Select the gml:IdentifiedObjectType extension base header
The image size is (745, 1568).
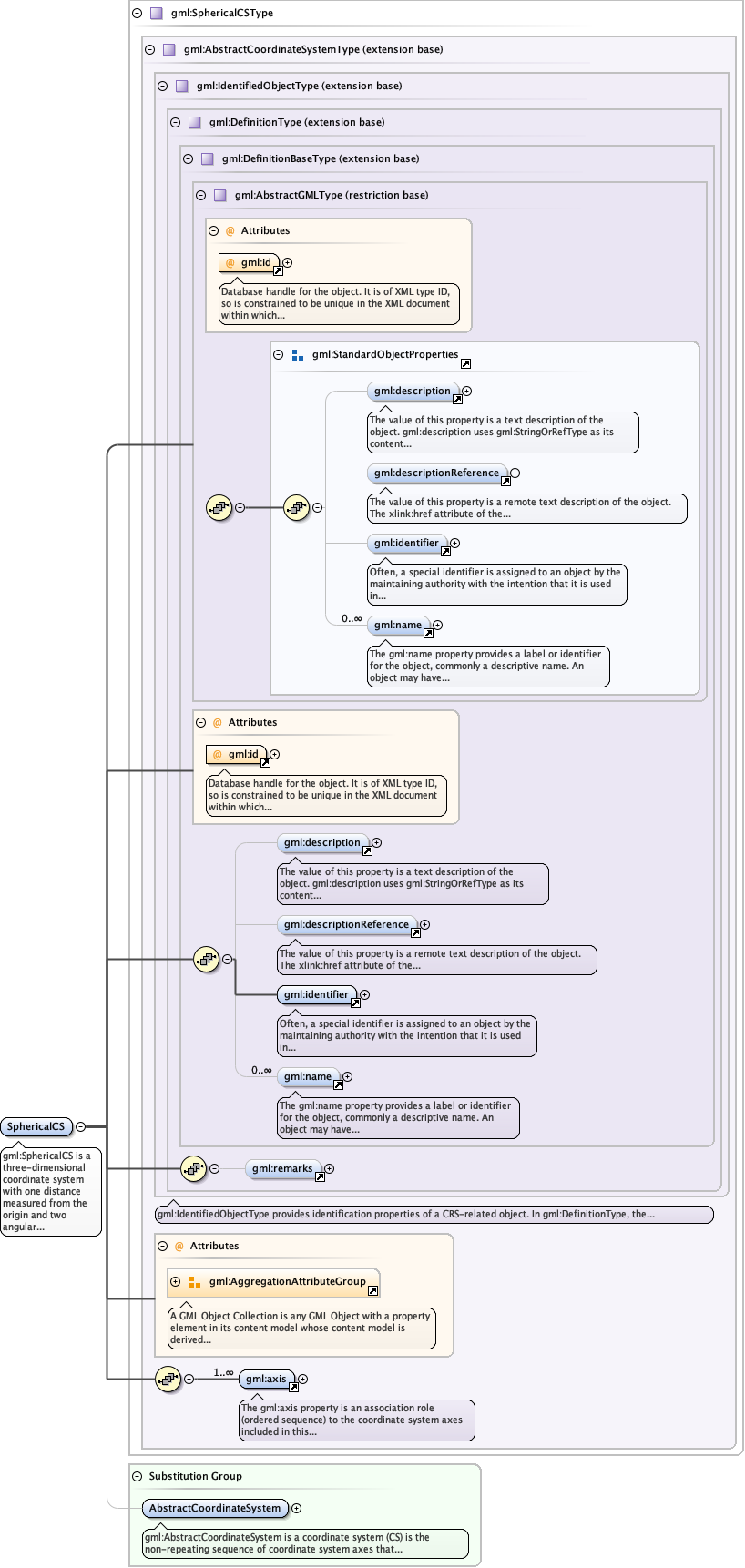(299, 87)
